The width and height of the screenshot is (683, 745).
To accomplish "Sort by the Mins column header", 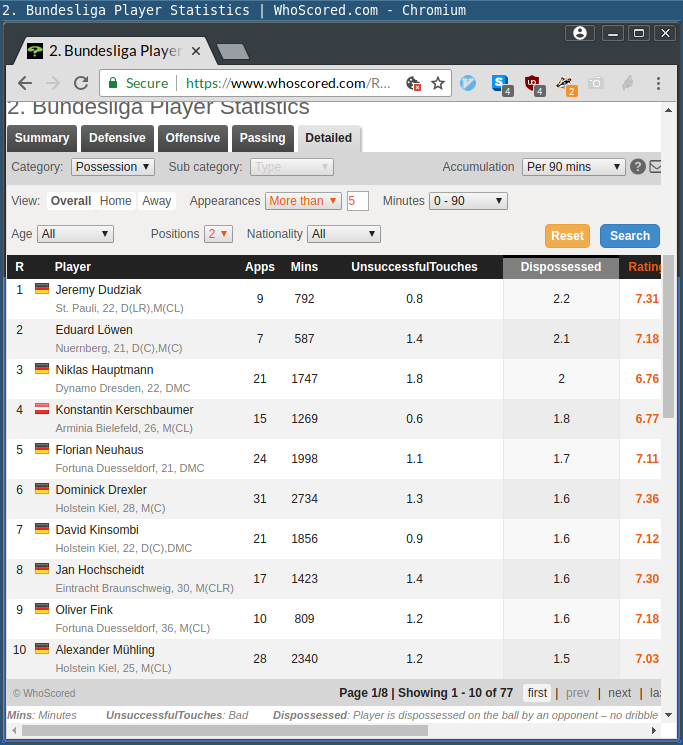I will (304, 267).
